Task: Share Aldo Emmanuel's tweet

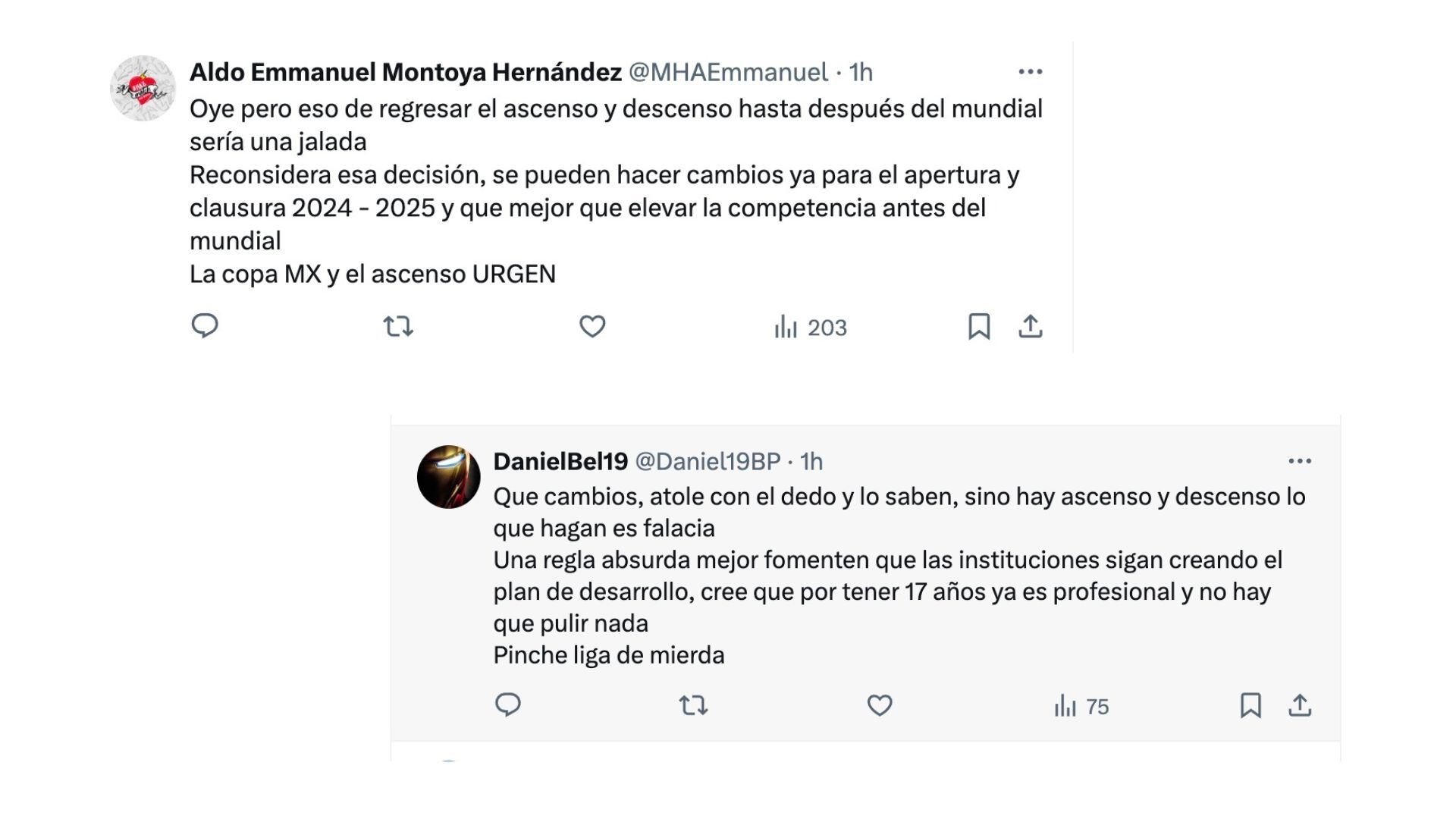Action: (x=1031, y=327)
